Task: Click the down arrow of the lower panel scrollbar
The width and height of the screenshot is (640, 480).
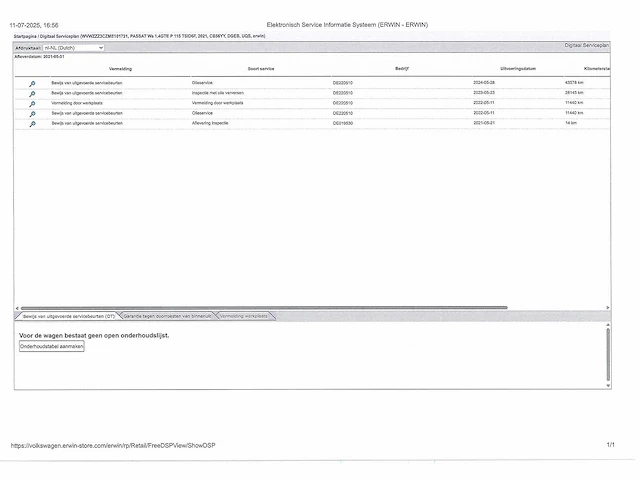Action: [608, 385]
